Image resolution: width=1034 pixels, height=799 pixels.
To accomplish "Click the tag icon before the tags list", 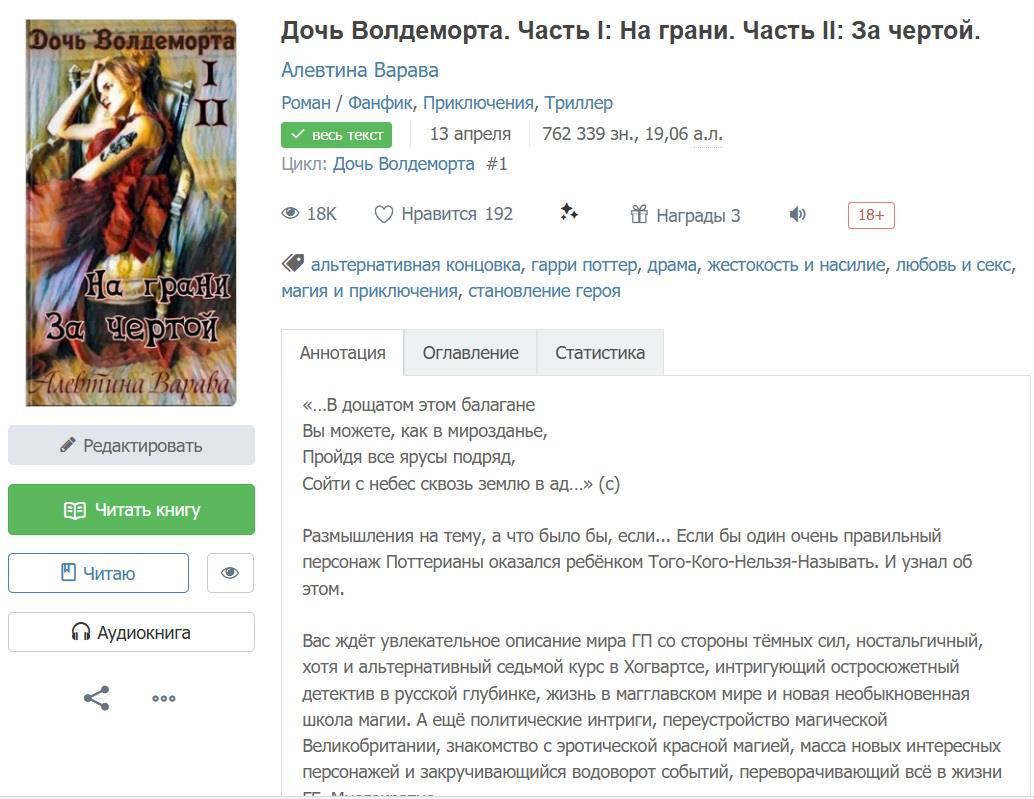I will point(293,264).
